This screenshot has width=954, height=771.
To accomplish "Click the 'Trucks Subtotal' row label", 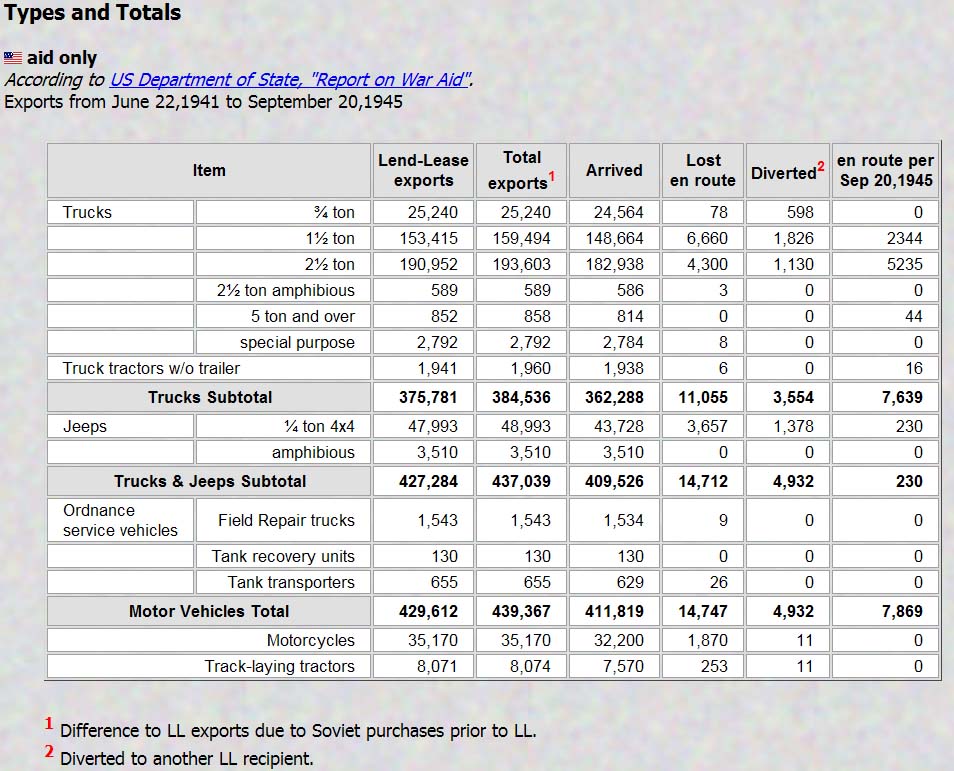I will [x=210, y=397].
